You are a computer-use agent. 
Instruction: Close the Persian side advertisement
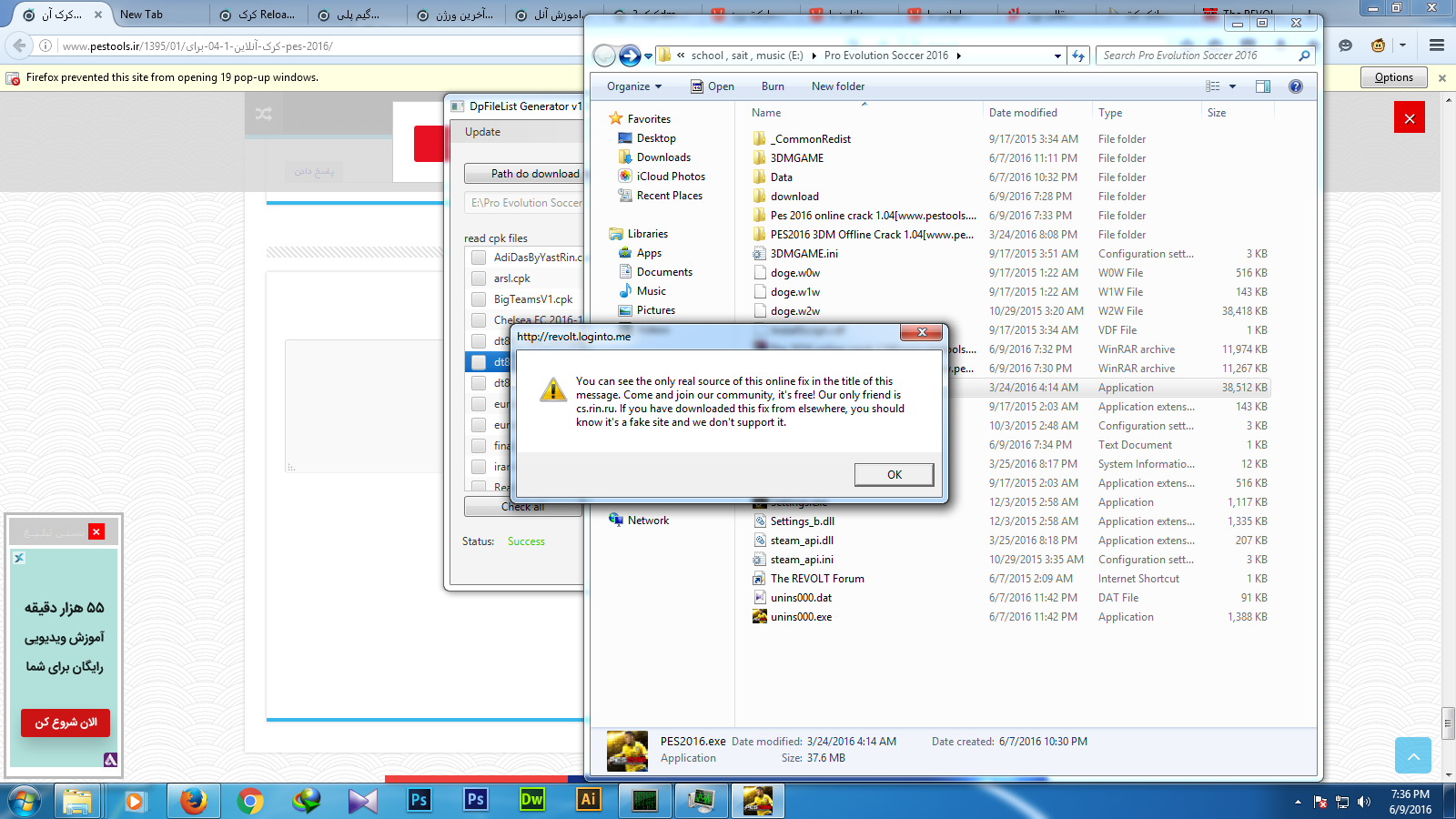(96, 531)
